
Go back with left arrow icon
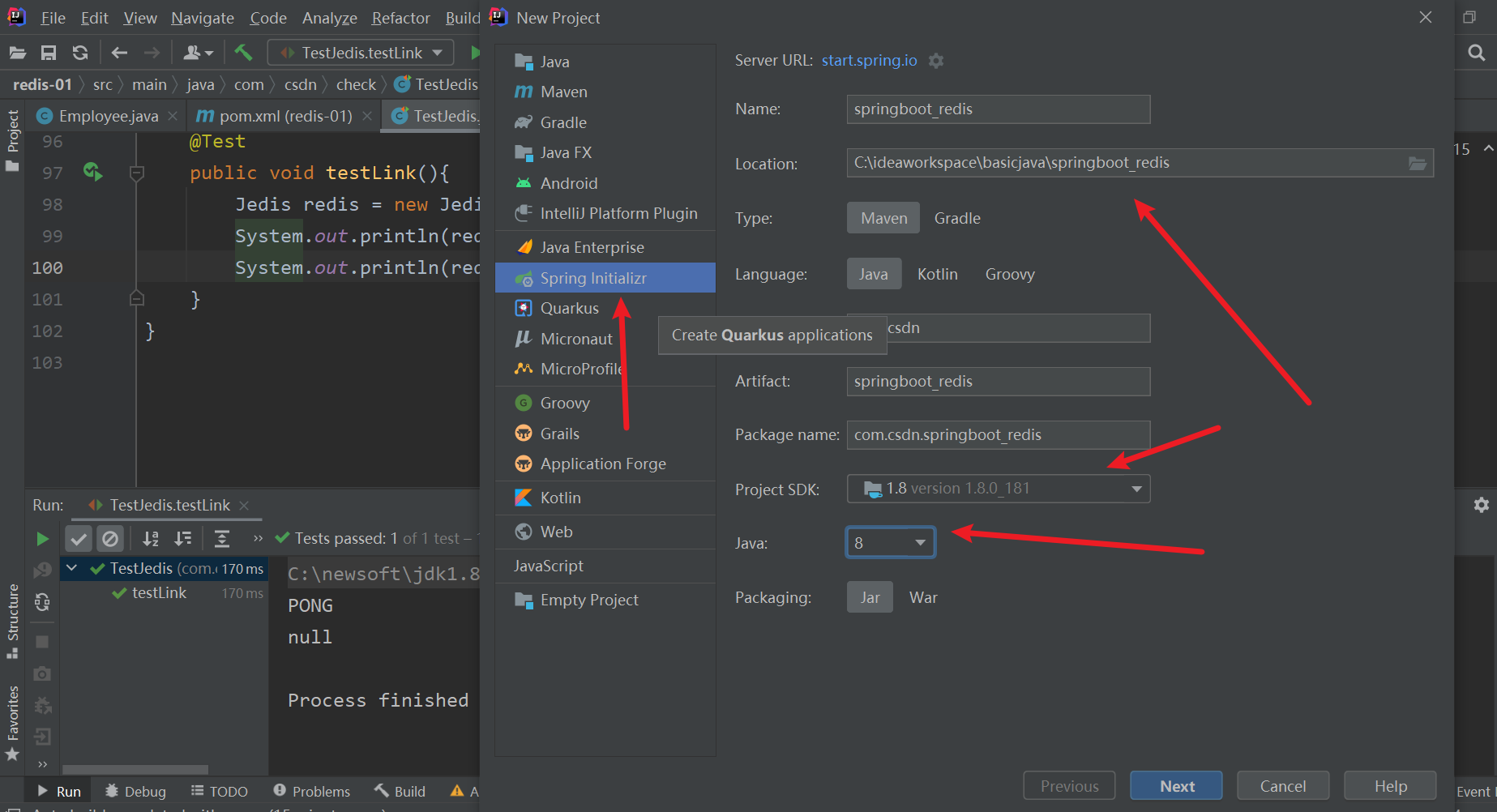[x=119, y=53]
